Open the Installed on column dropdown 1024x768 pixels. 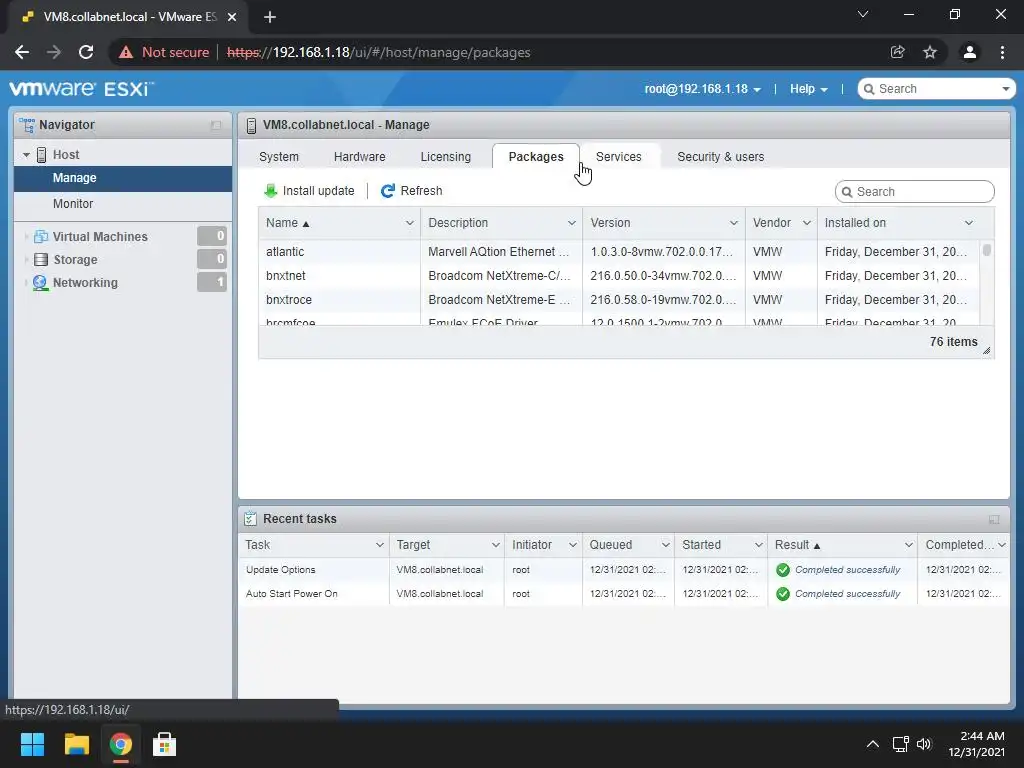click(968, 223)
